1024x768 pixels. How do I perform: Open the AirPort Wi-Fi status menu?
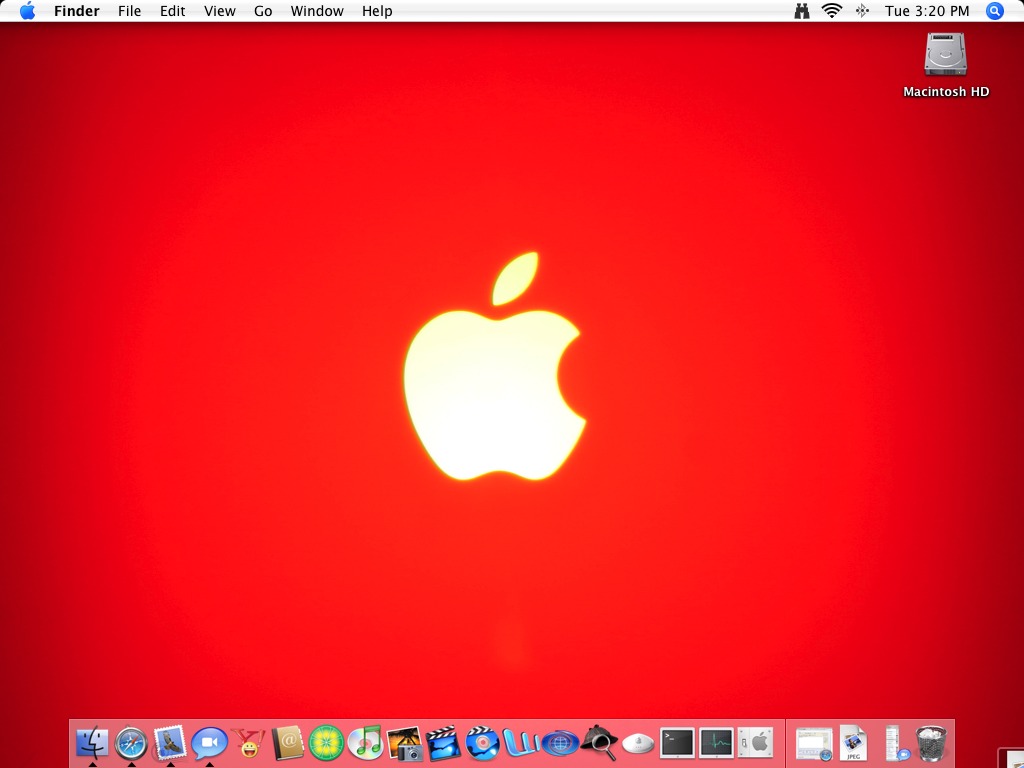[831, 11]
